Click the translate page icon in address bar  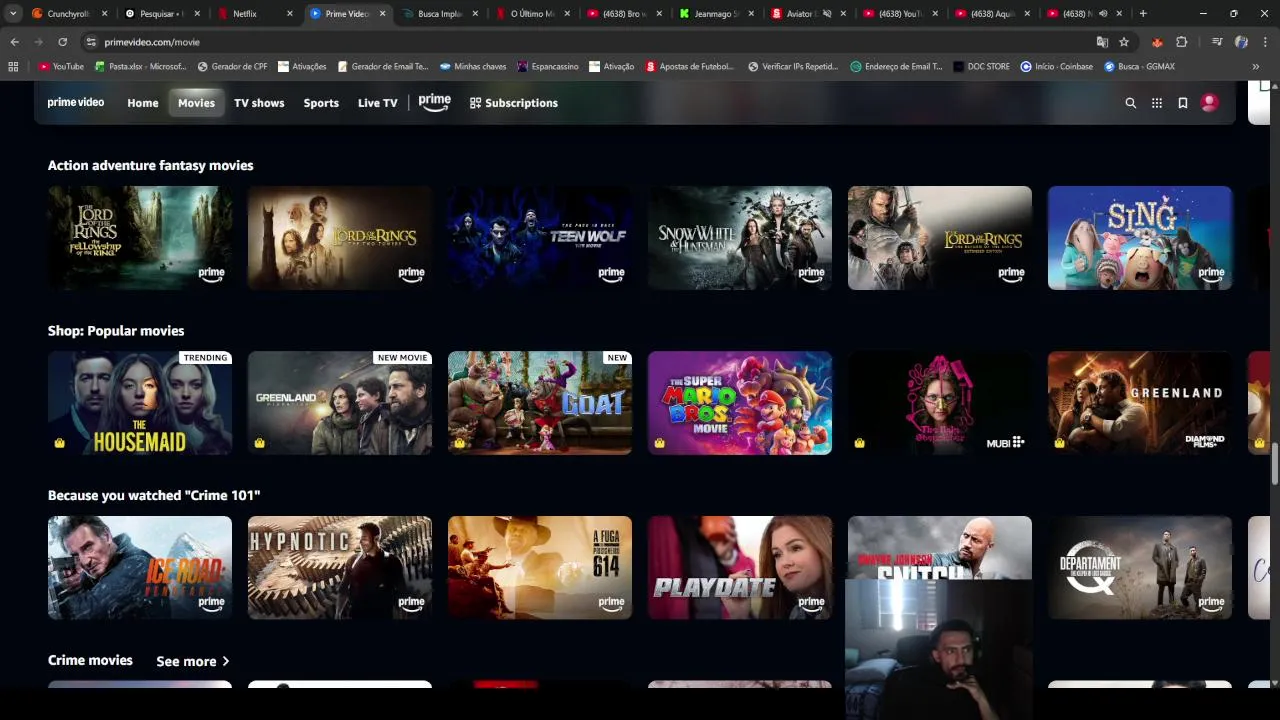tap(1102, 42)
